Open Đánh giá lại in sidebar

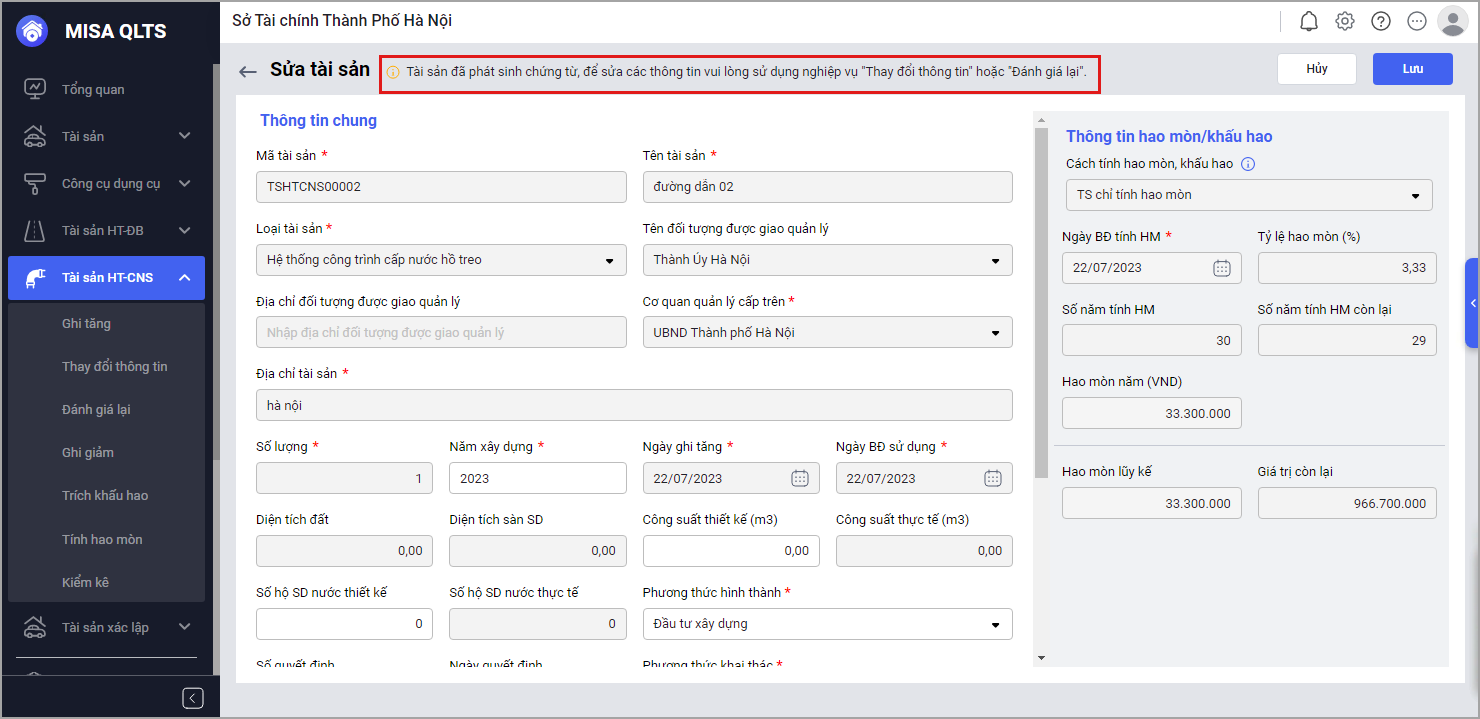coord(96,409)
